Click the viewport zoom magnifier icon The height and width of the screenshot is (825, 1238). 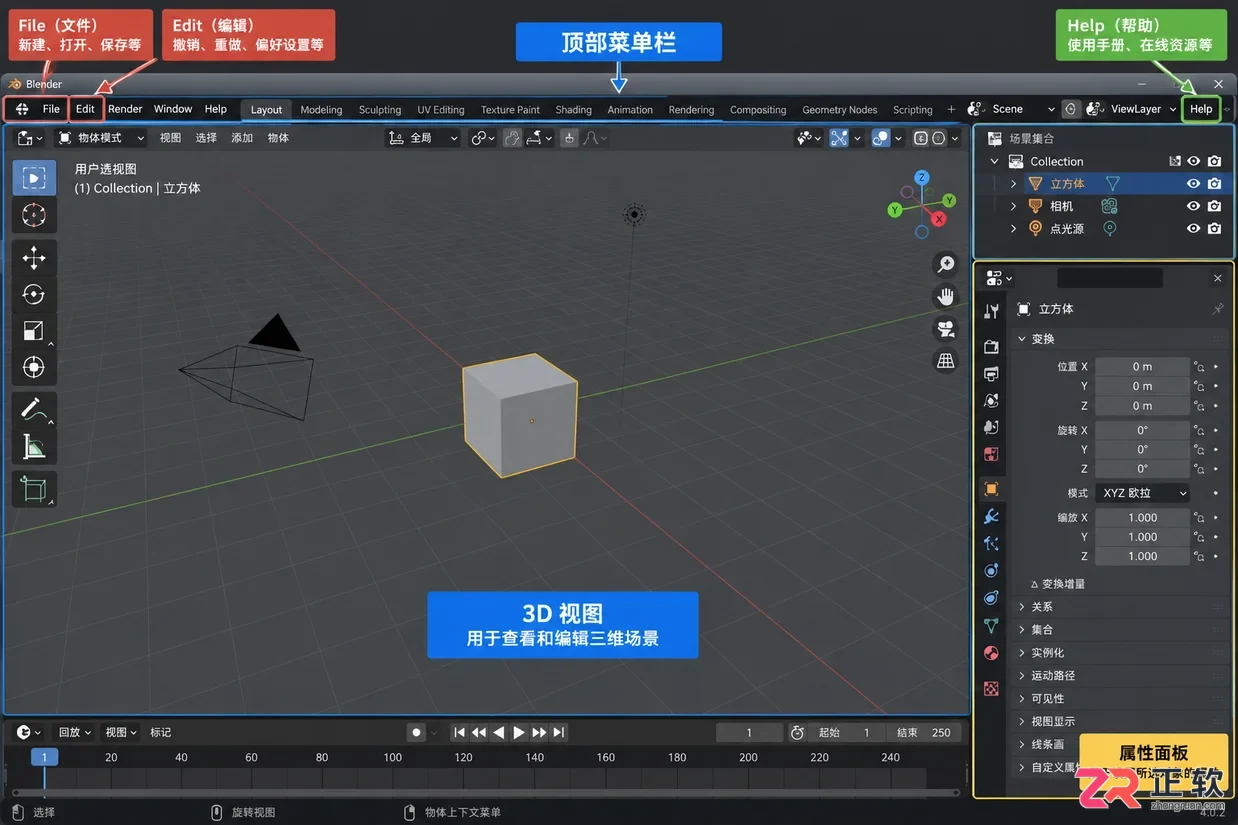[x=945, y=264]
